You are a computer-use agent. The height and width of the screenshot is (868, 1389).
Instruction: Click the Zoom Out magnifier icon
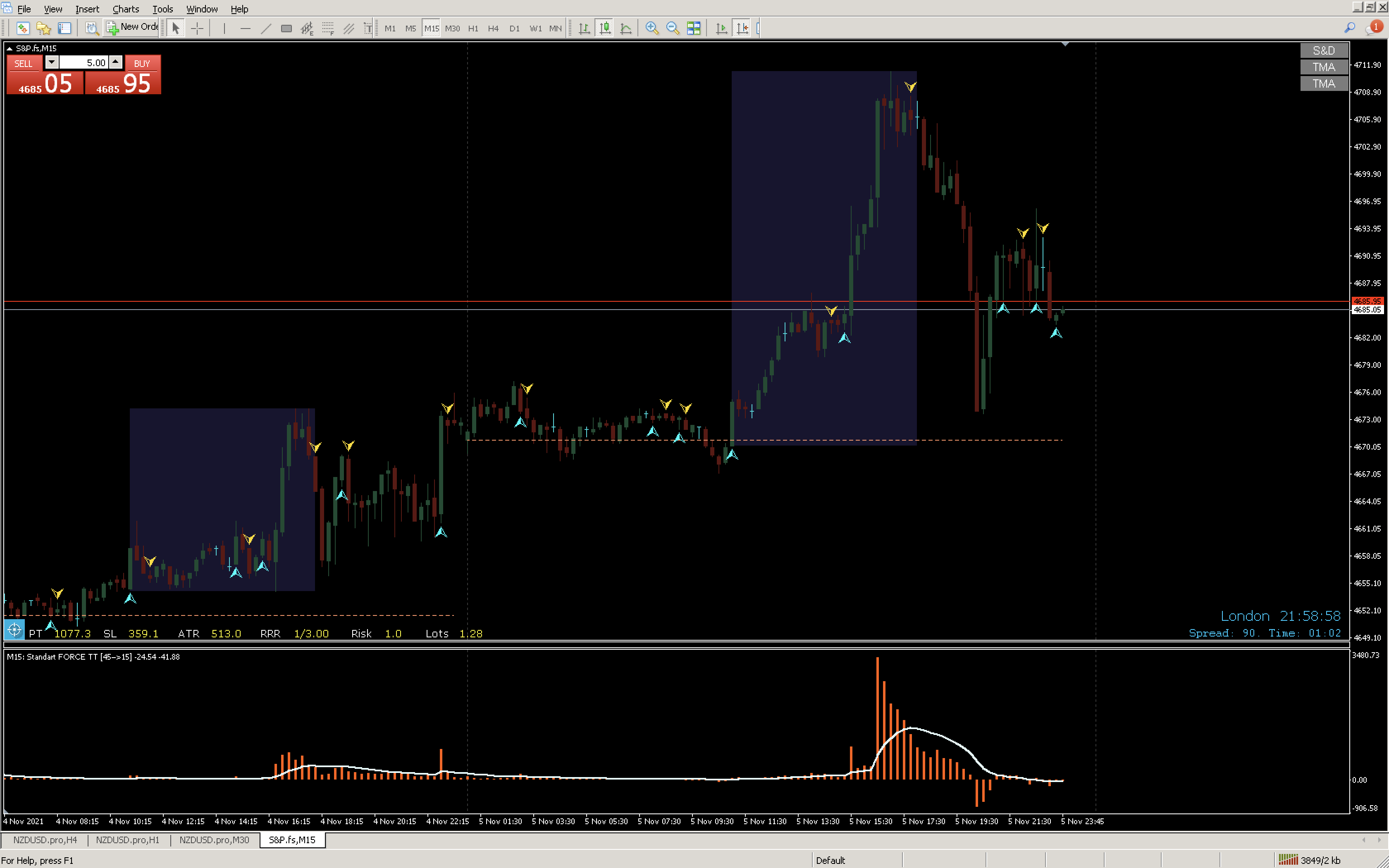click(x=672, y=28)
